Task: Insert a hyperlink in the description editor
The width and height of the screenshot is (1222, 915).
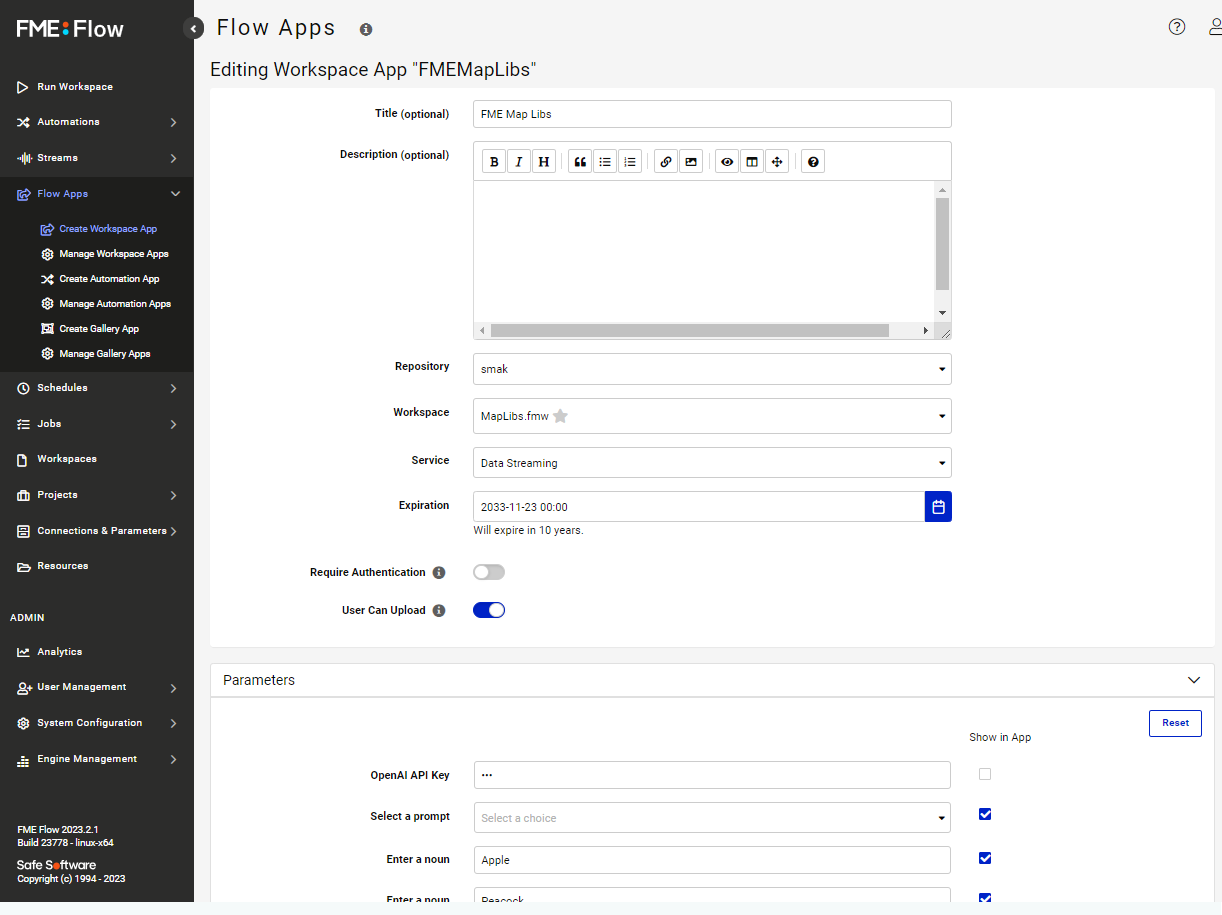Action: tap(665, 161)
